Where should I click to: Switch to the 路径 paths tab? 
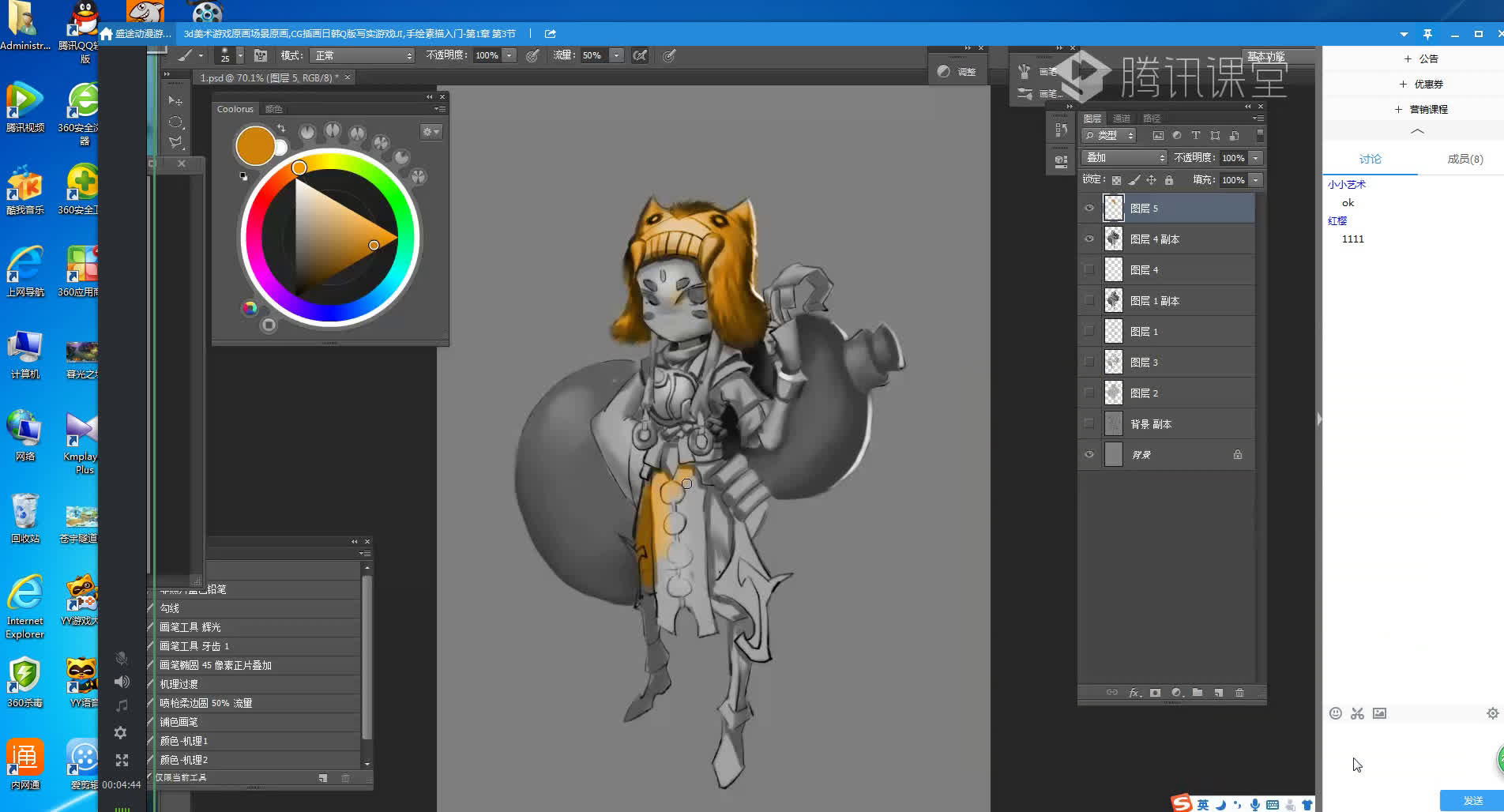point(1152,118)
